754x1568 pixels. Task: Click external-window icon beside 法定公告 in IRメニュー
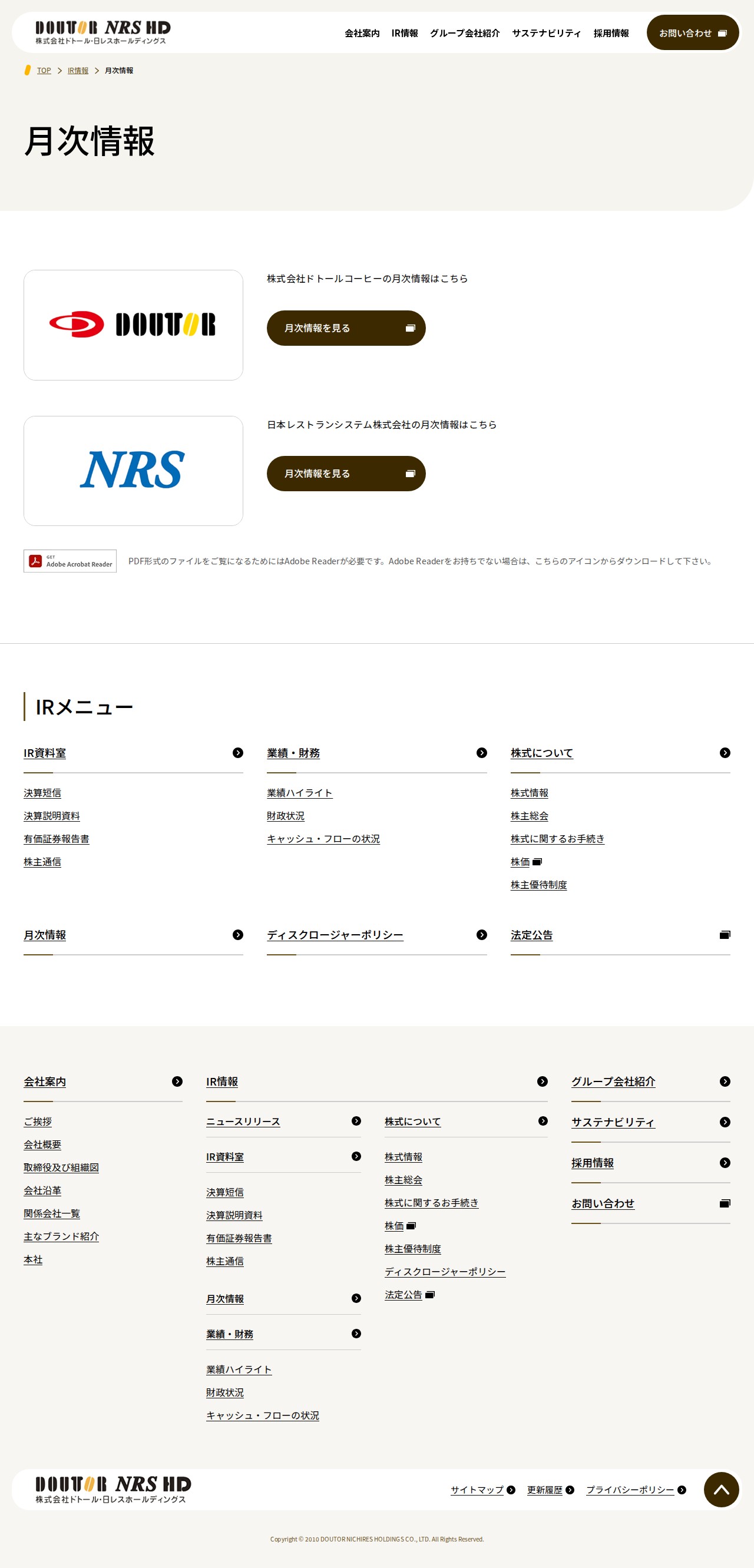(725, 934)
